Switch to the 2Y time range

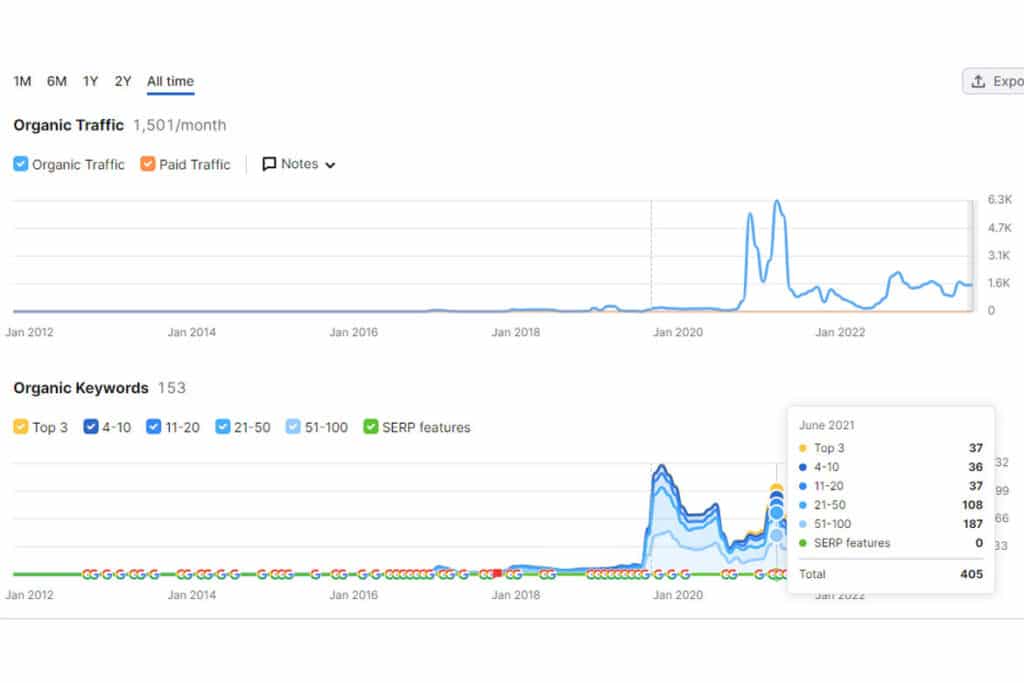click(123, 82)
